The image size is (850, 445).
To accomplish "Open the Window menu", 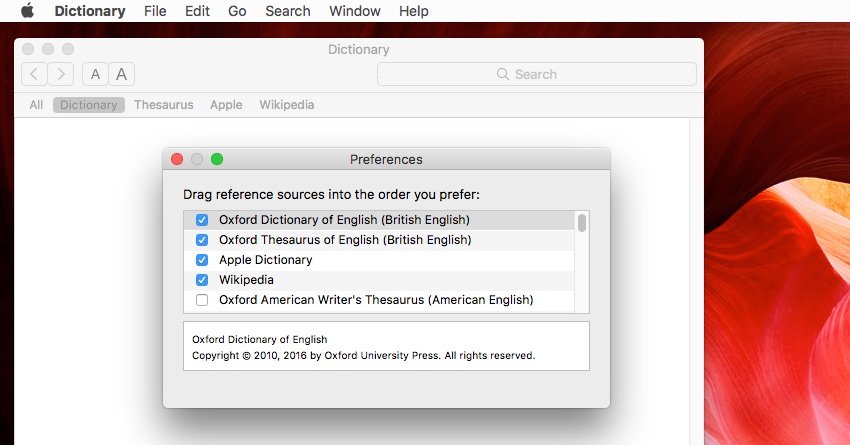I will (x=355, y=12).
